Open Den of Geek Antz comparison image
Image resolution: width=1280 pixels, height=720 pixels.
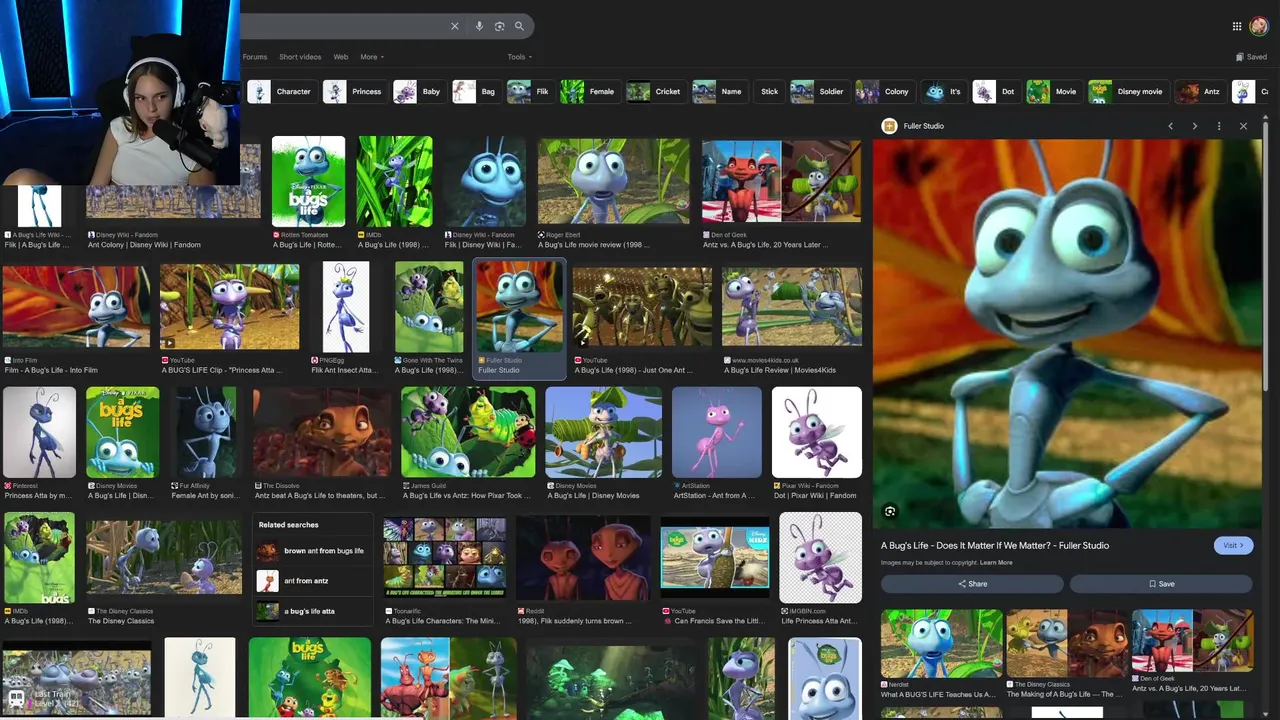(781, 181)
